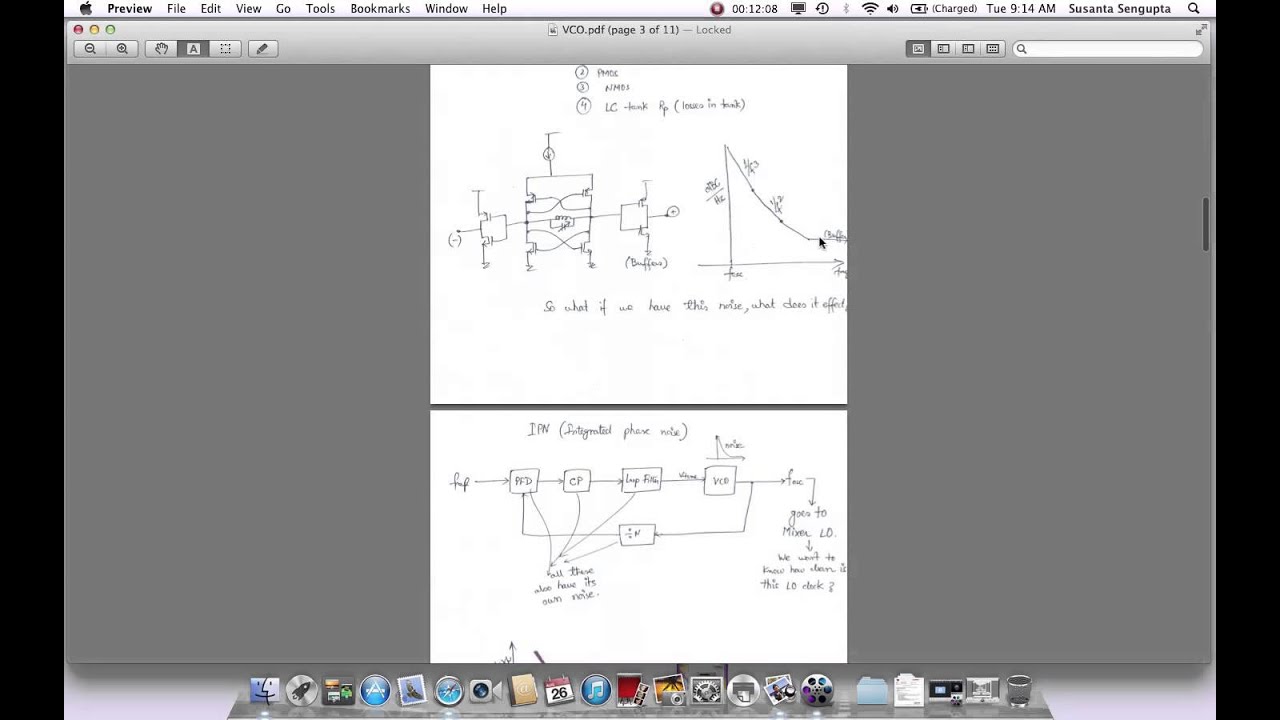Open the Preview application menu
This screenshot has width=1280, height=720.
[x=130, y=9]
